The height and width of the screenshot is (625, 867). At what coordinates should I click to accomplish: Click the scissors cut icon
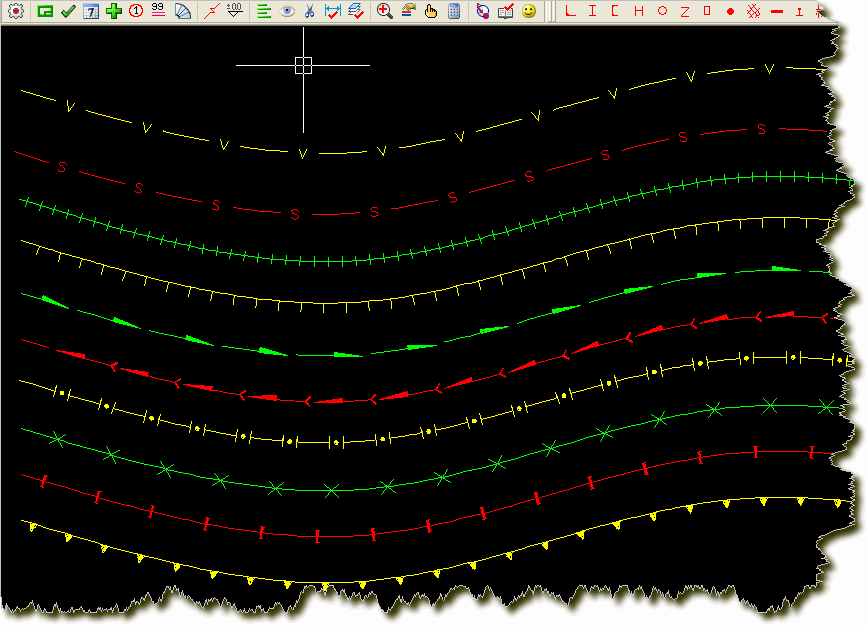point(309,11)
